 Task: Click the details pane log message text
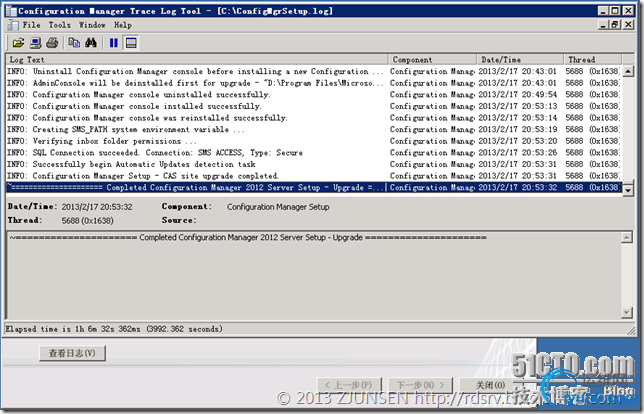tap(248, 237)
